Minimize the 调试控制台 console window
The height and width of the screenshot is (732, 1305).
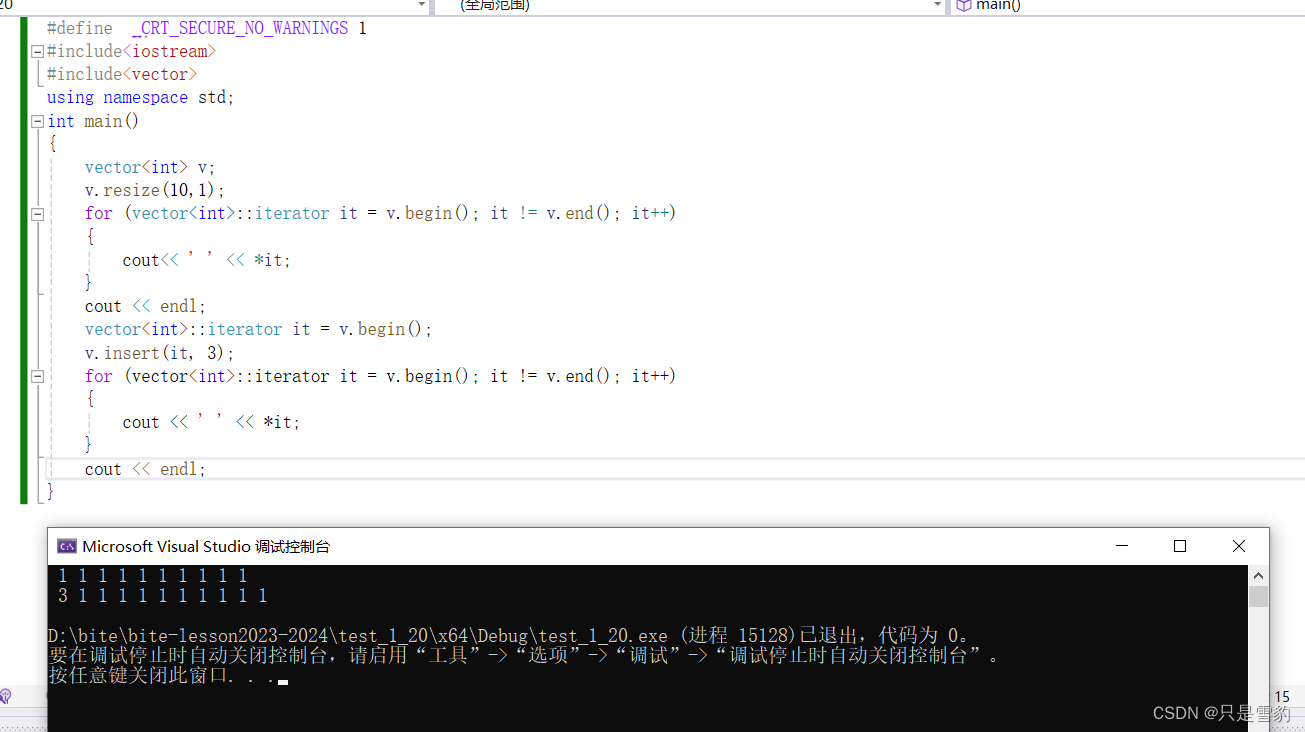(x=1122, y=546)
